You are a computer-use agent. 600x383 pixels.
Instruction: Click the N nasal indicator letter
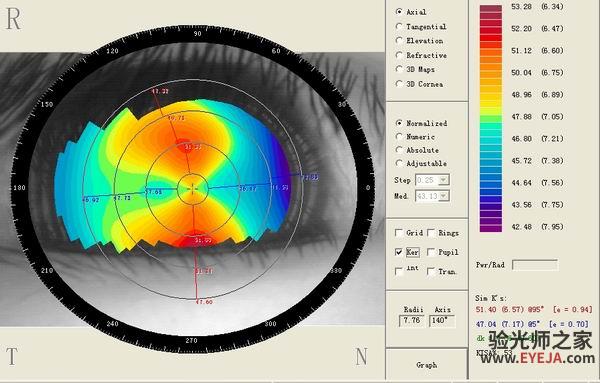coord(361,356)
